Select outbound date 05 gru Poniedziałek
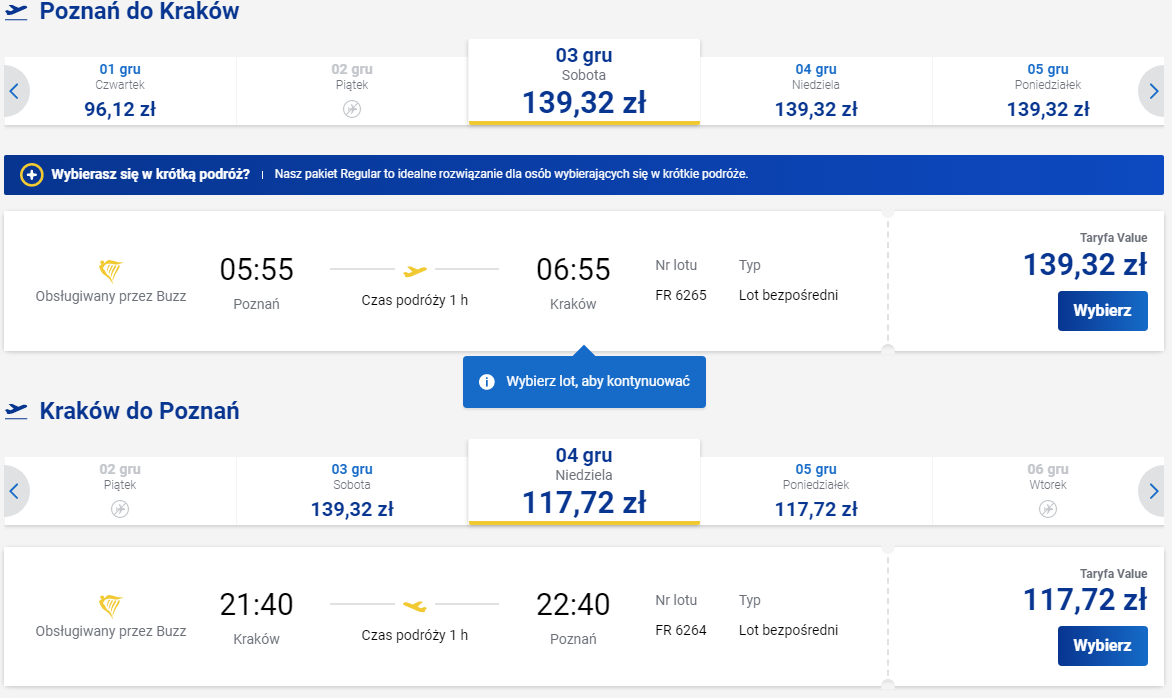The image size is (1172, 698). click(1048, 91)
